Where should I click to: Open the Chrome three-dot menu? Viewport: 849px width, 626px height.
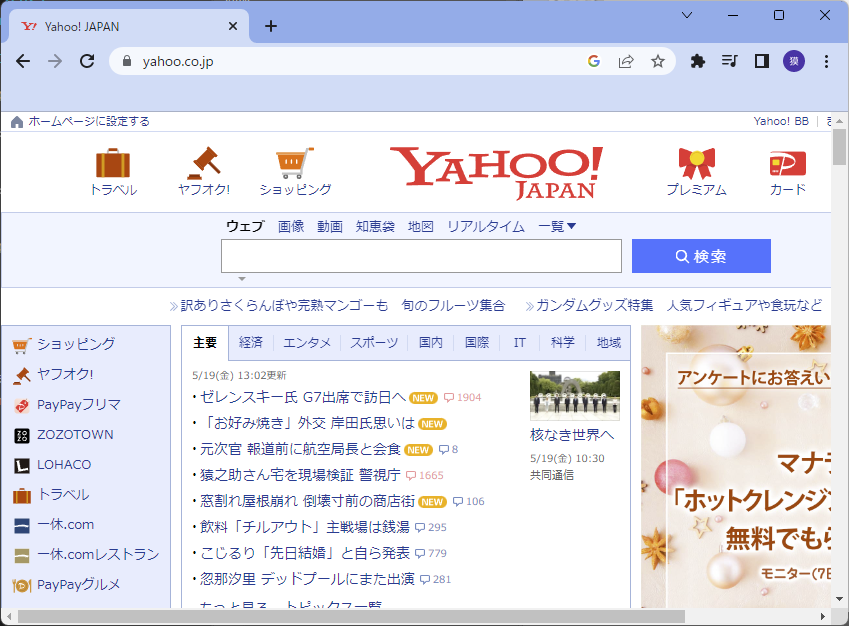[x=826, y=61]
